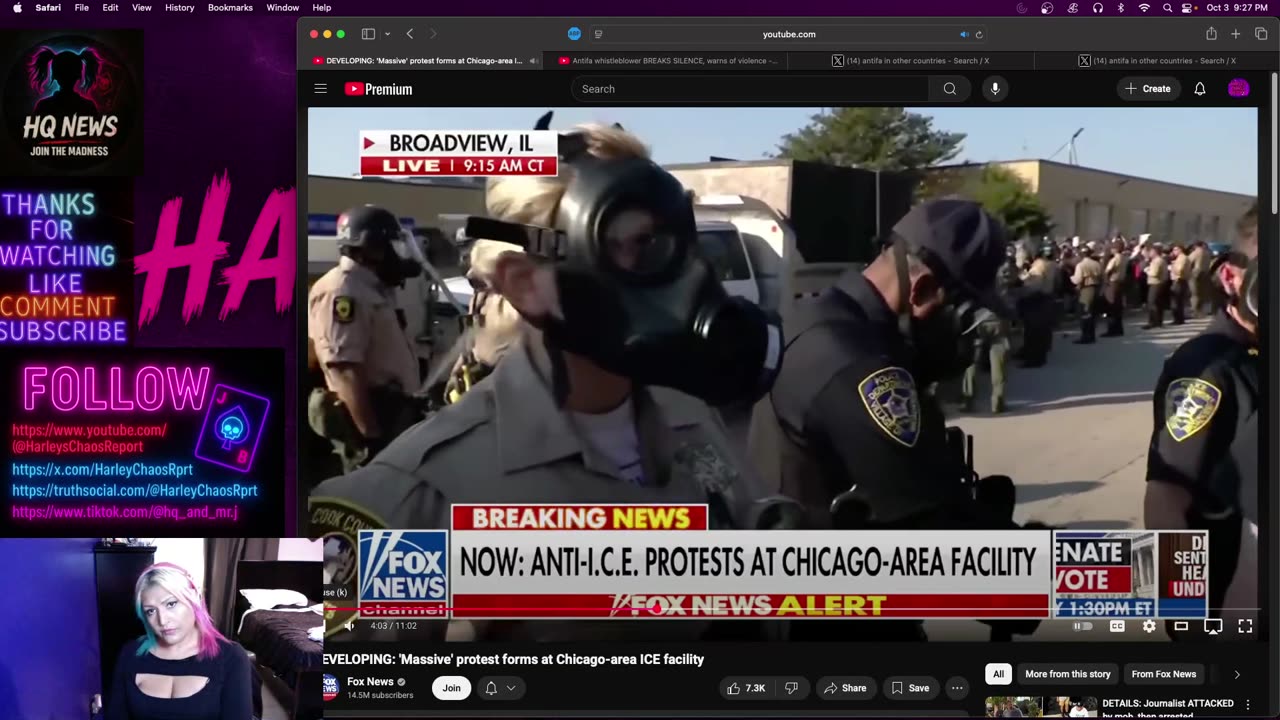Select More from this story chip
Image resolution: width=1280 pixels, height=720 pixels.
pyautogui.click(x=1068, y=674)
